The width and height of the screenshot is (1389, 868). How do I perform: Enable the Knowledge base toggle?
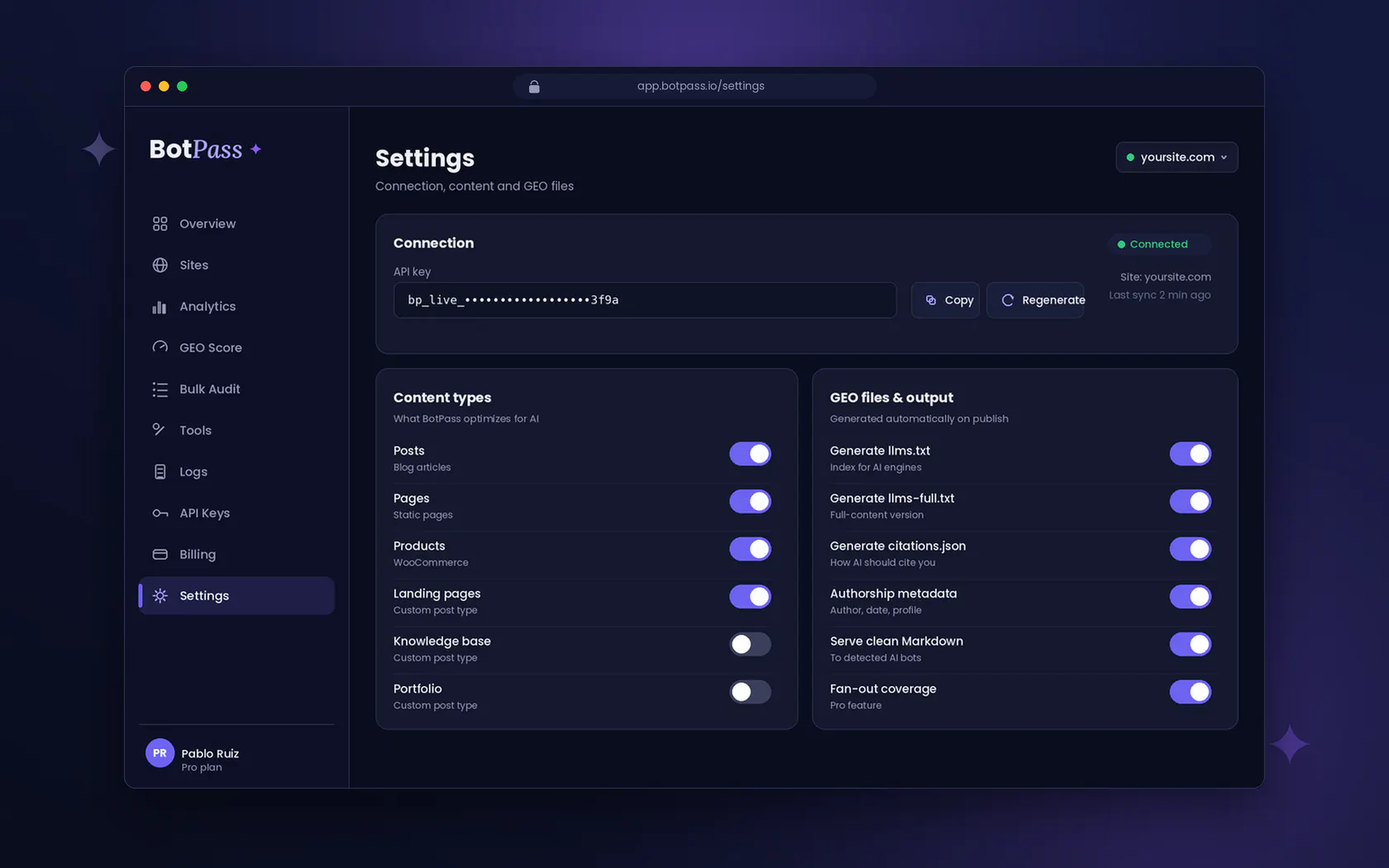tap(750, 644)
